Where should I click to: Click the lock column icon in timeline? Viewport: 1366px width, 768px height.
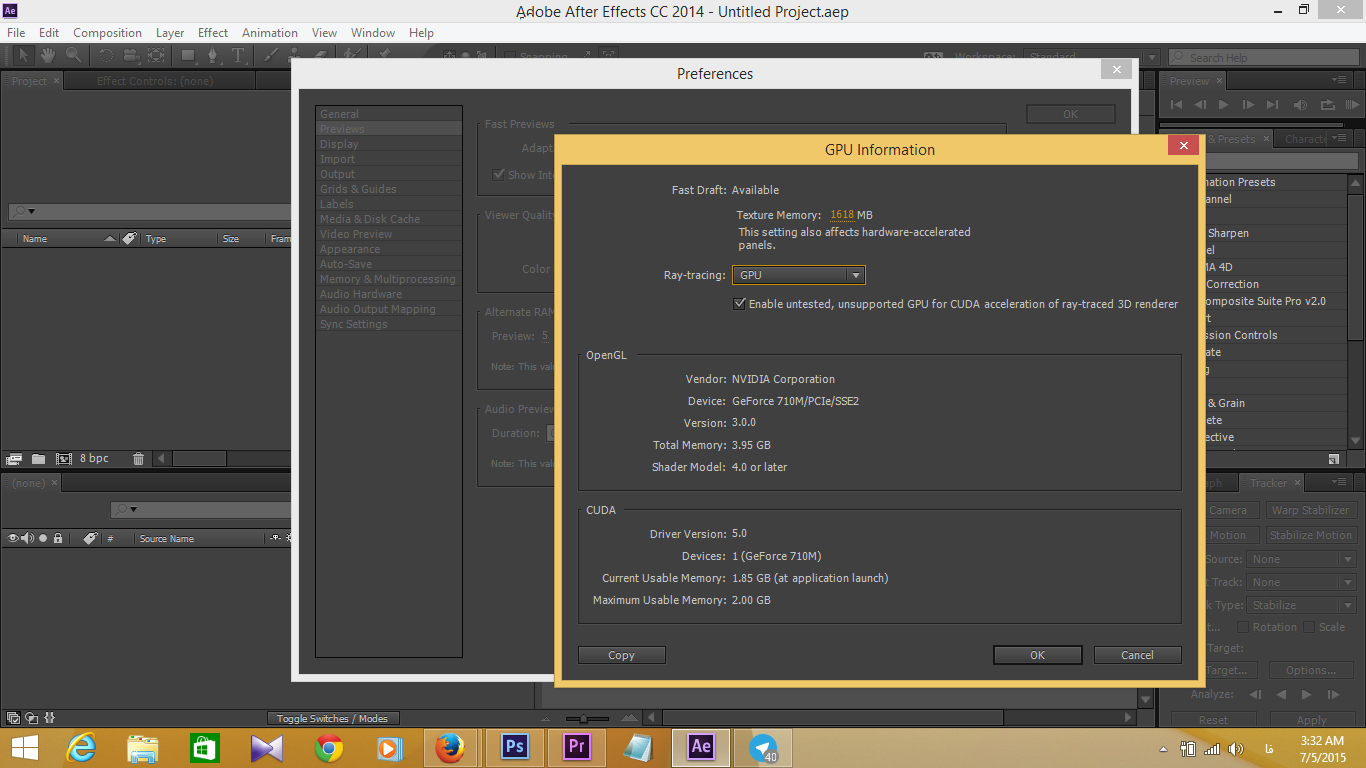click(x=58, y=538)
